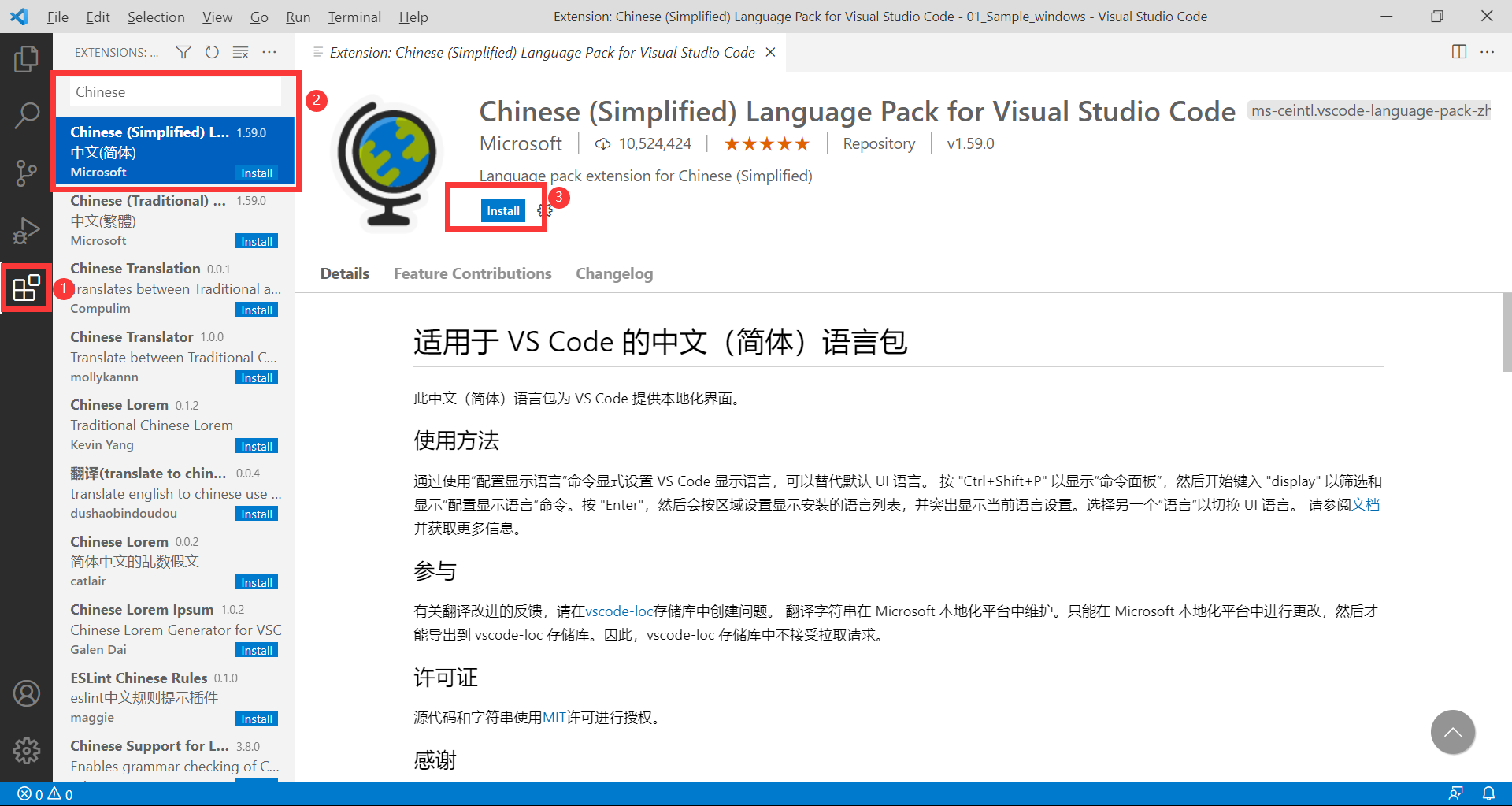1512x806 pixels.
Task: Install Chinese Lorem by catlair
Action: (257, 582)
